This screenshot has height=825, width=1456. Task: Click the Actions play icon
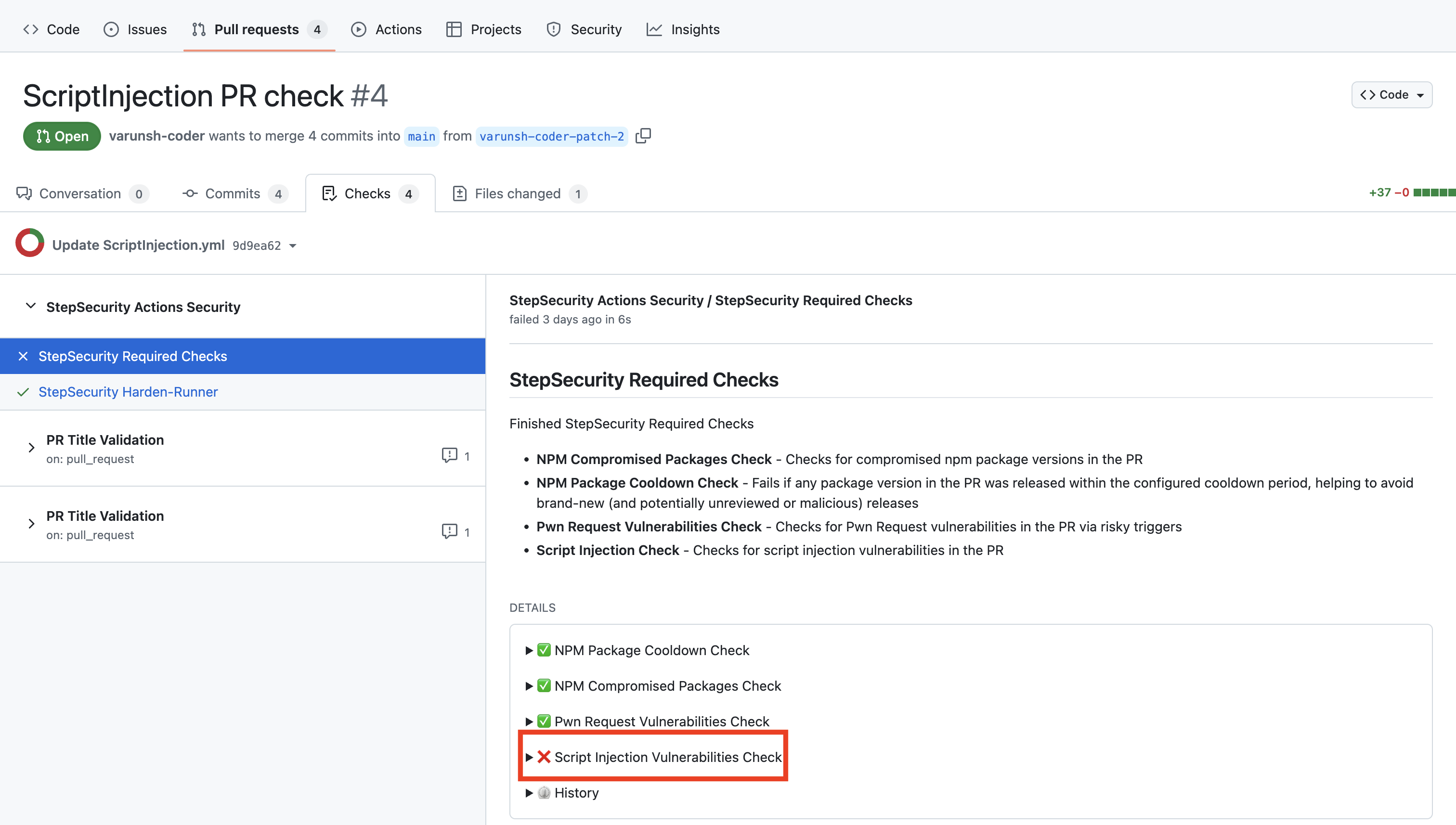tap(358, 29)
